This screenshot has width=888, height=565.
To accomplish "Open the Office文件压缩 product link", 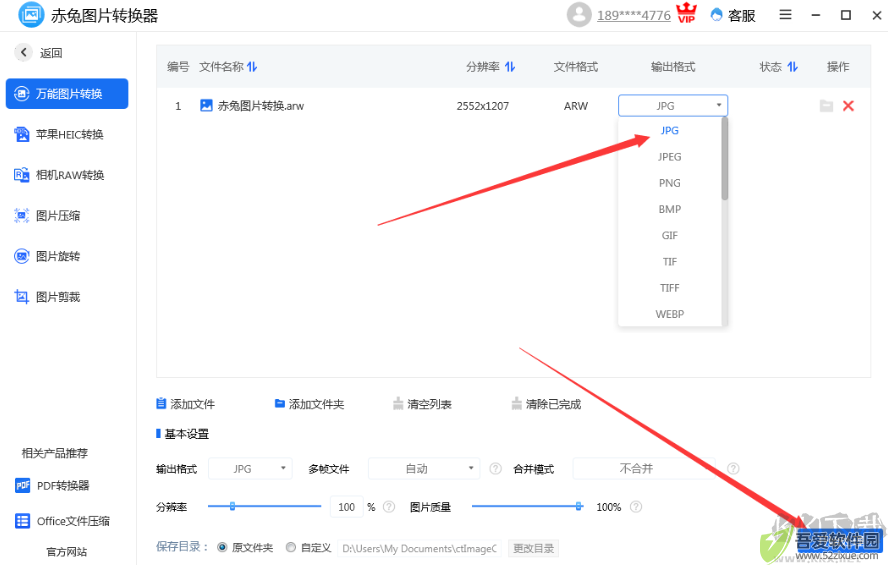I will [62, 521].
